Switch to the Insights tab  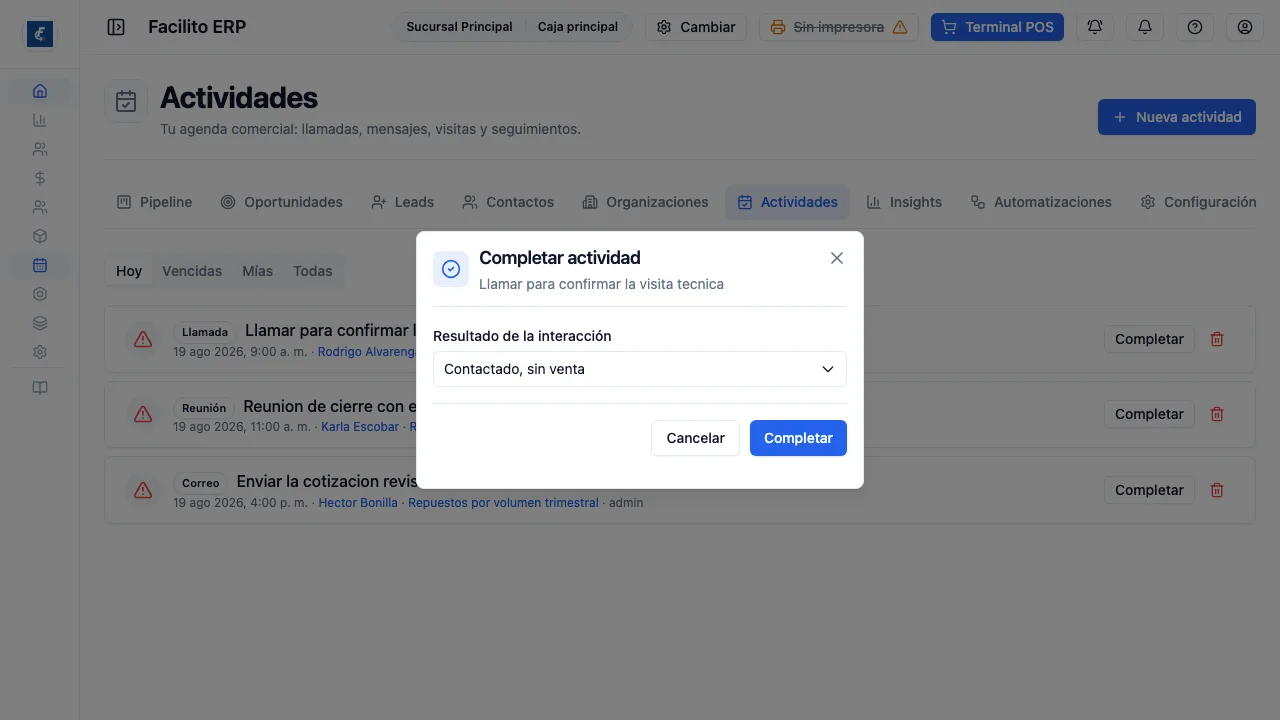(904, 202)
